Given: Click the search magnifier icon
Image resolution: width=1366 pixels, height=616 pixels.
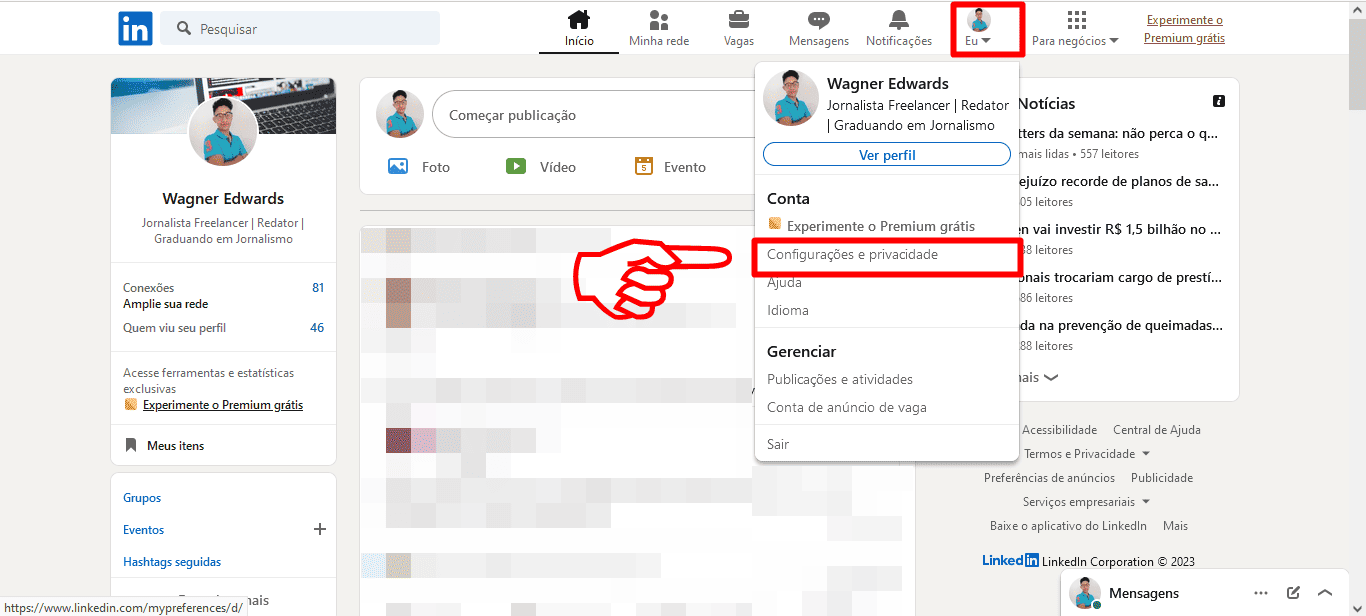Looking at the screenshot, I should 184,29.
